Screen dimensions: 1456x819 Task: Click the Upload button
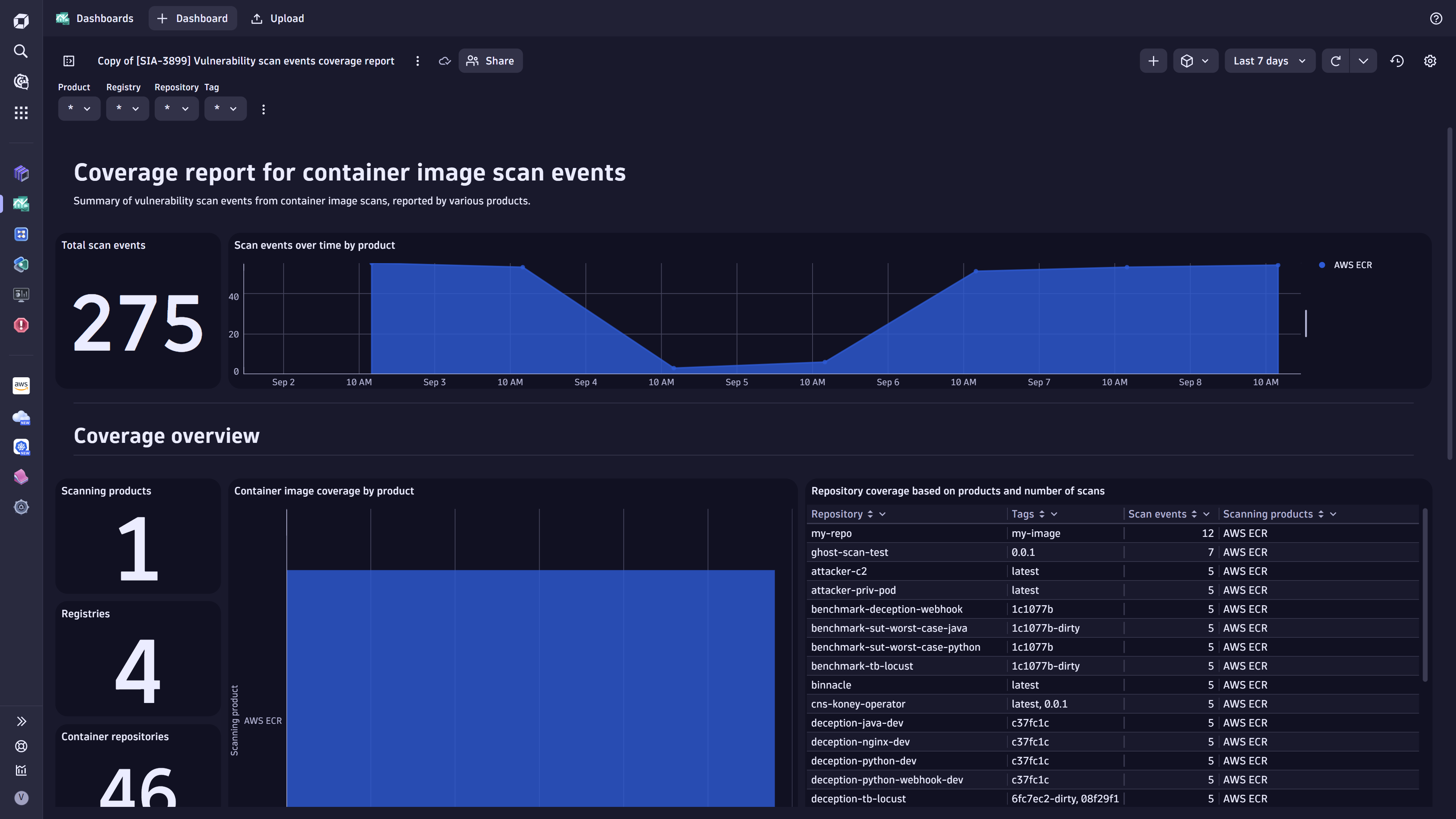[278, 19]
